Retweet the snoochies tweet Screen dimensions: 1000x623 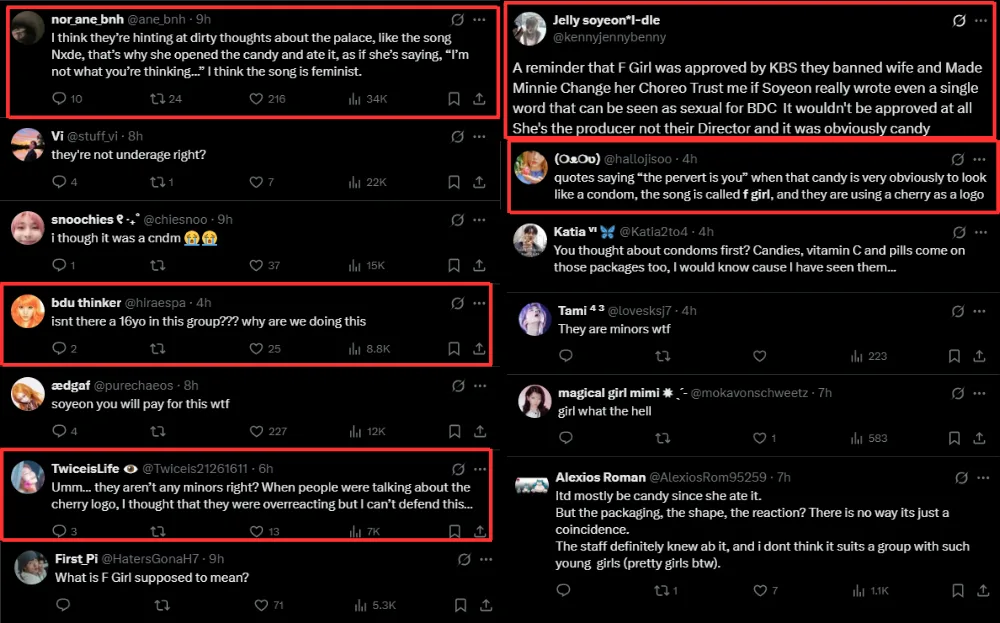[x=156, y=265]
